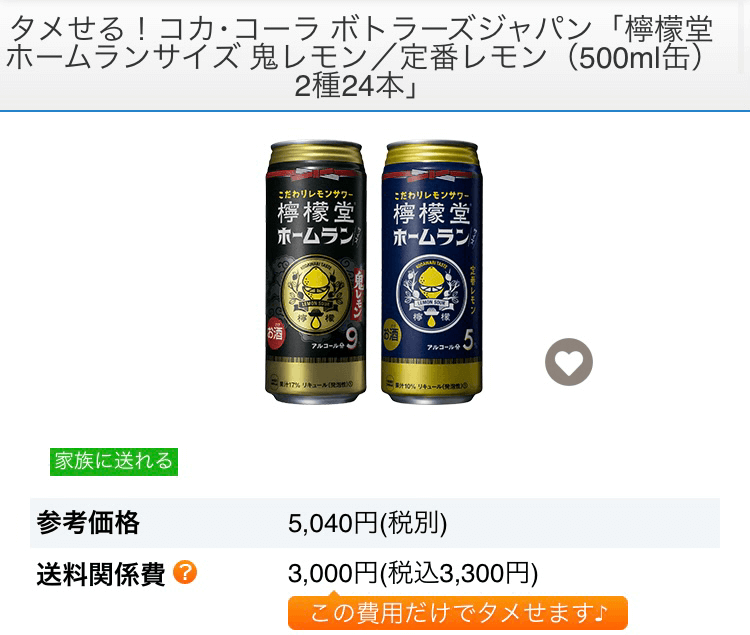Tap the orange この費用だけでタメせます button
The height and width of the screenshot is (635, 750).
click(458, 613)
